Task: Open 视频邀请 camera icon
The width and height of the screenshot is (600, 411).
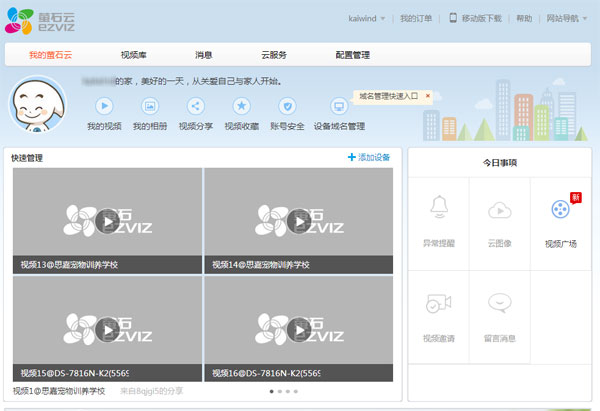Action: coord(438,304)
